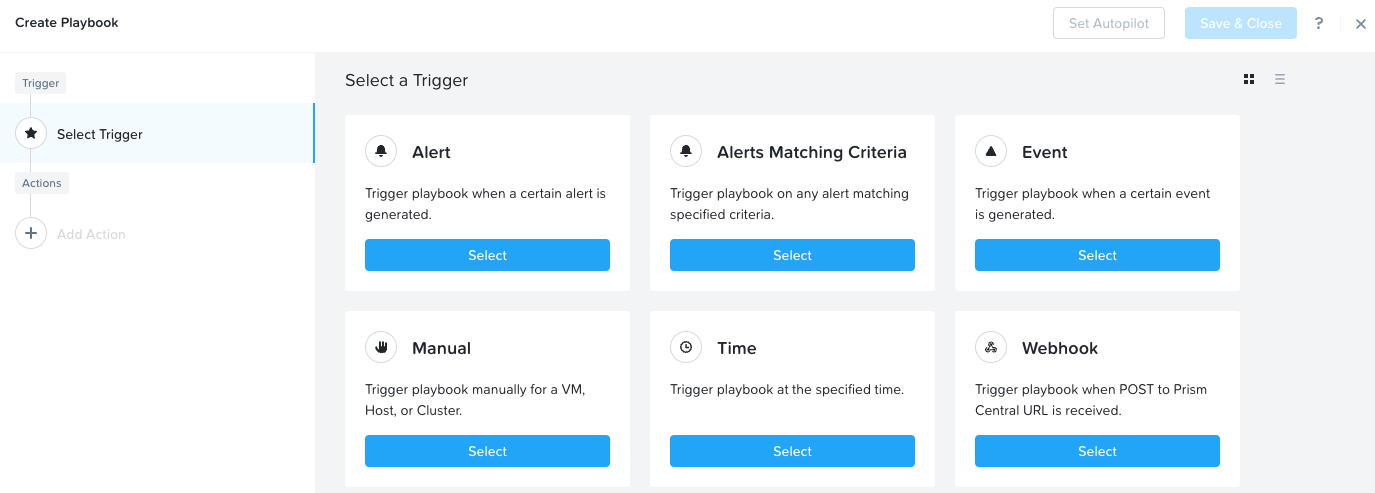Click the Time clock icon
1375x493 pixels.
[686, 348]
